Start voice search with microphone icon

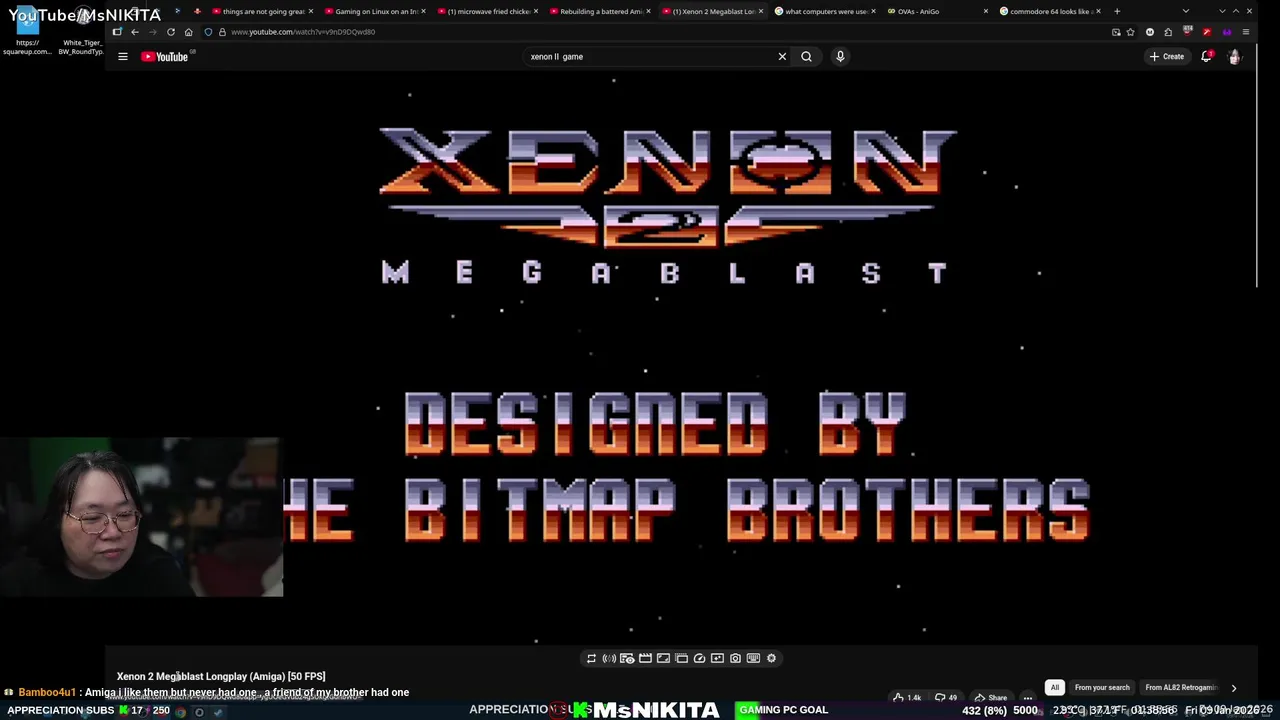tap(840, 57)
